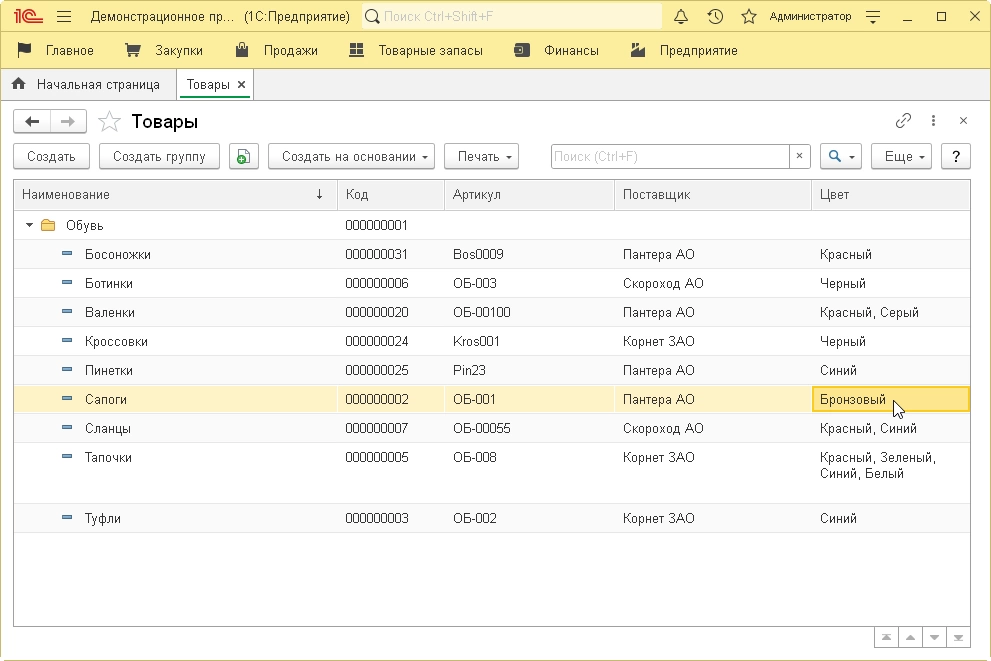
Task: Open the Еще dropdown menu
Action: point(901,157)
